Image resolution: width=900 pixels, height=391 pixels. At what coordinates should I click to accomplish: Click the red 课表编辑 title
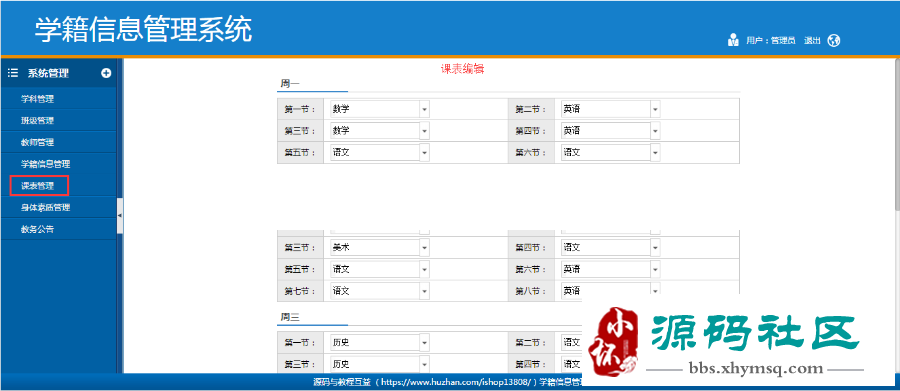[463, 69]
